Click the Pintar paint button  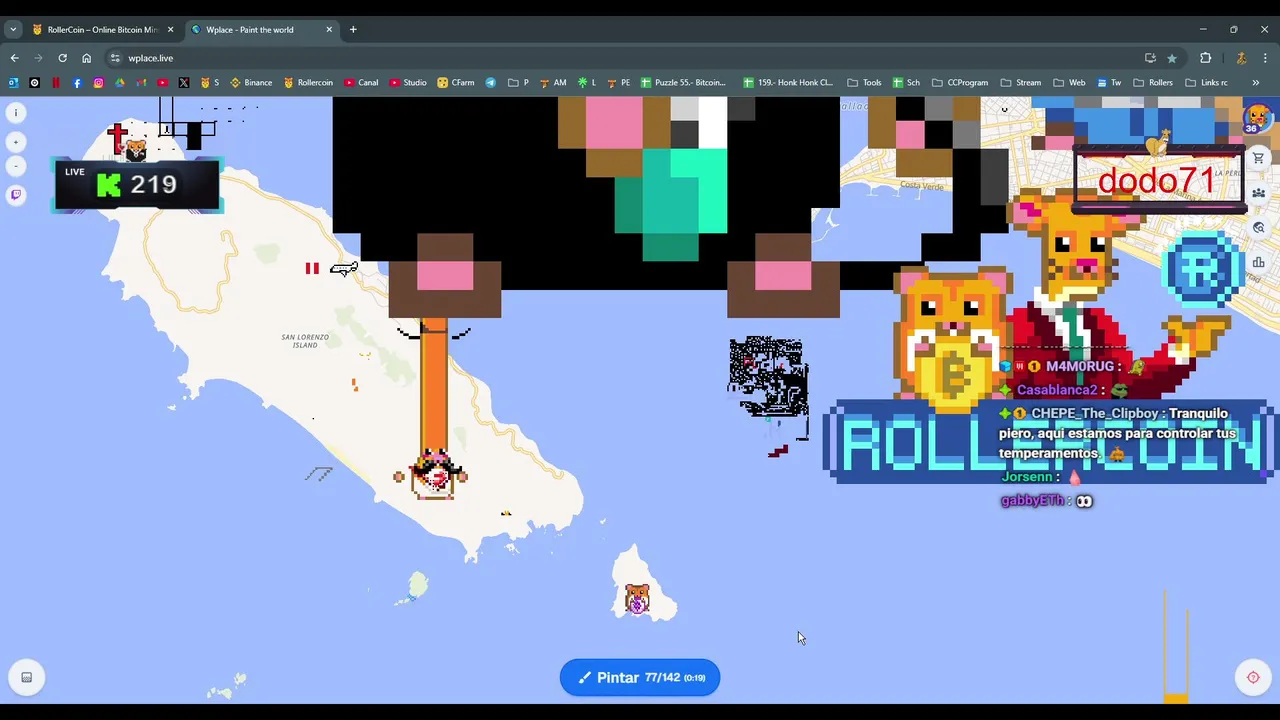tap(640, 677)
